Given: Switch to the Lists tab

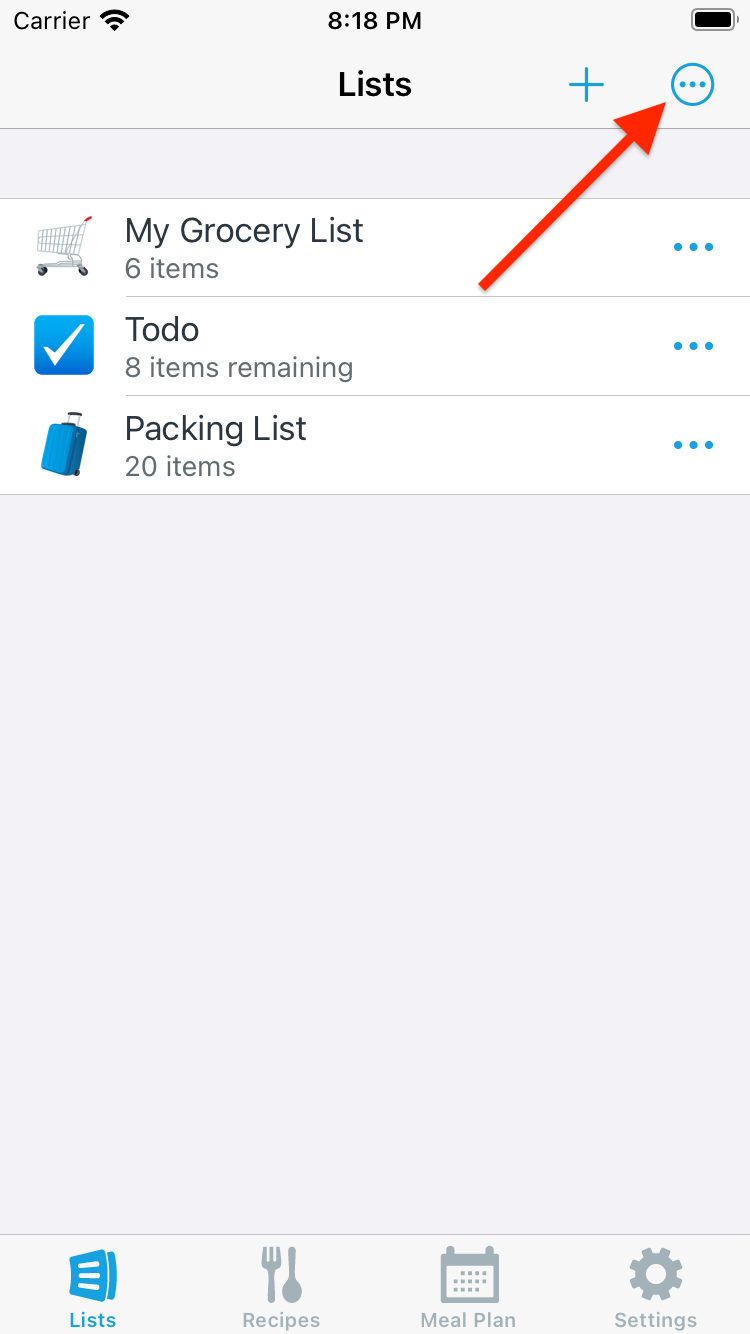Looking at the screenshot, I should 93,1286.
